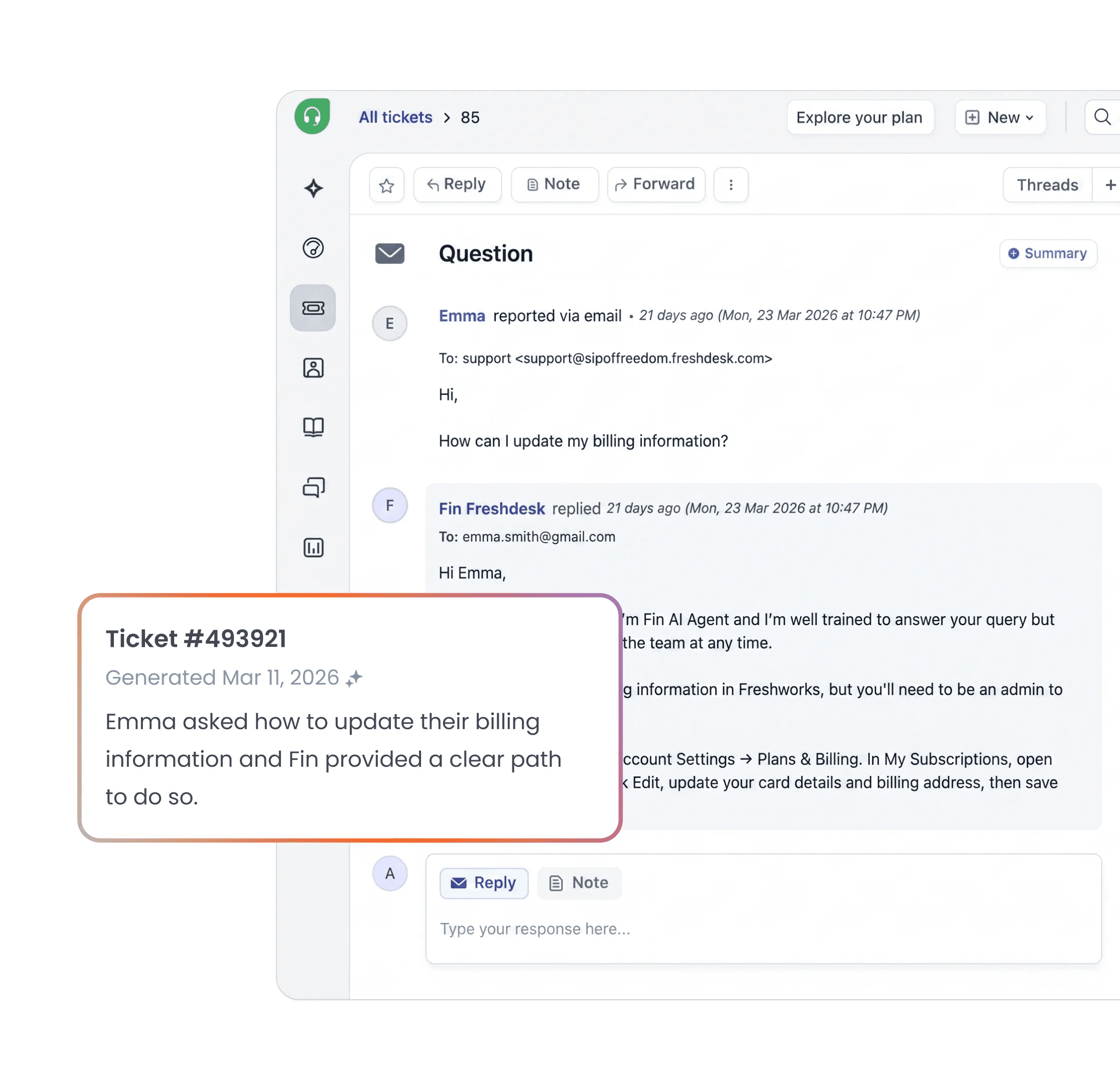
Task: Click the Freshdesk headset logo
Action: click(x=312, y=116)
